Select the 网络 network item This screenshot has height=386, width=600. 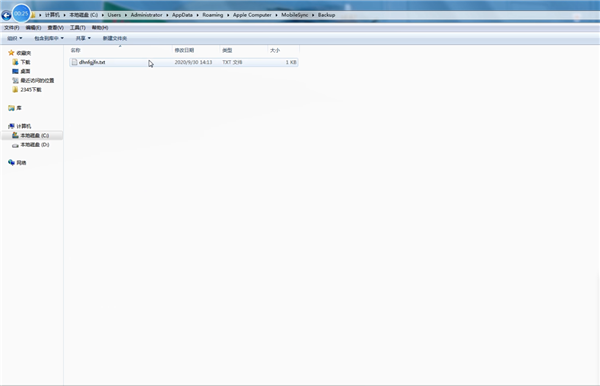pos(17,163)
